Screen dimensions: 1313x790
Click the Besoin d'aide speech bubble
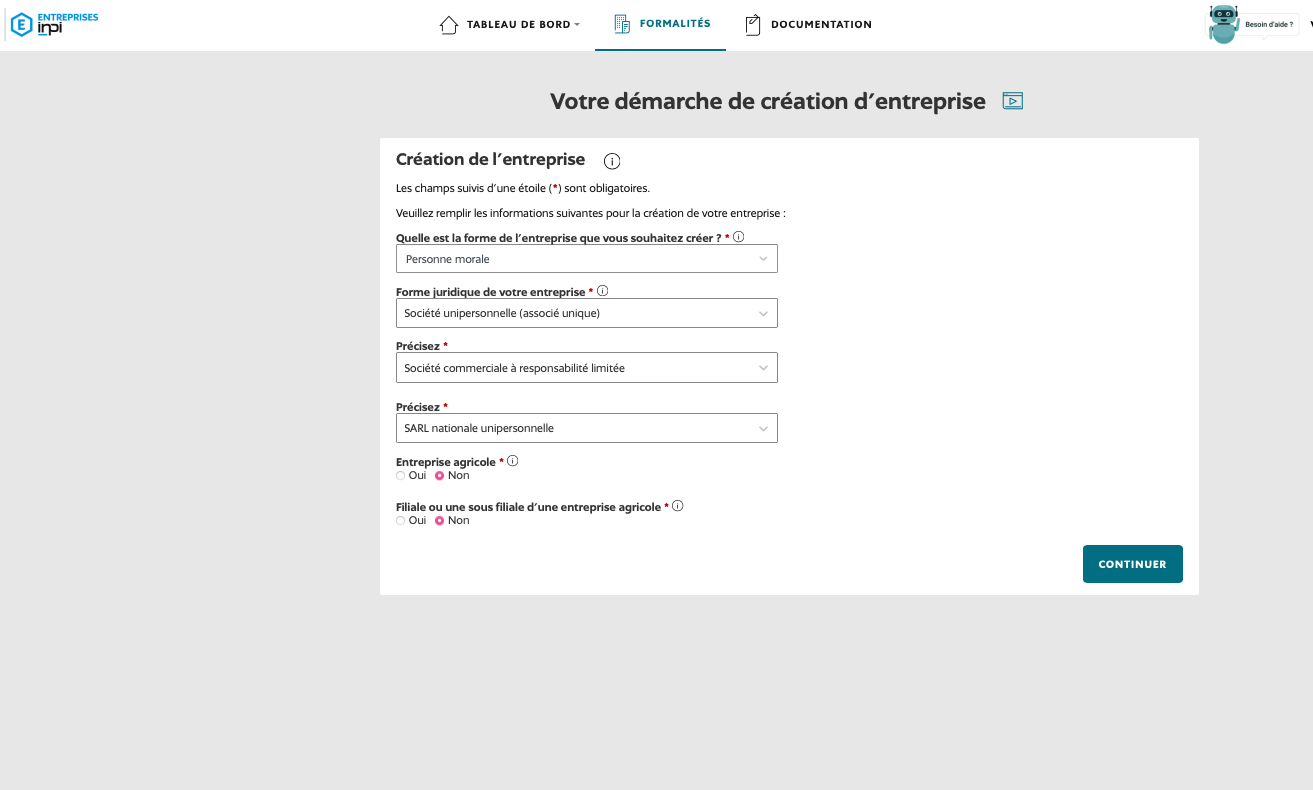[1269, 24]
